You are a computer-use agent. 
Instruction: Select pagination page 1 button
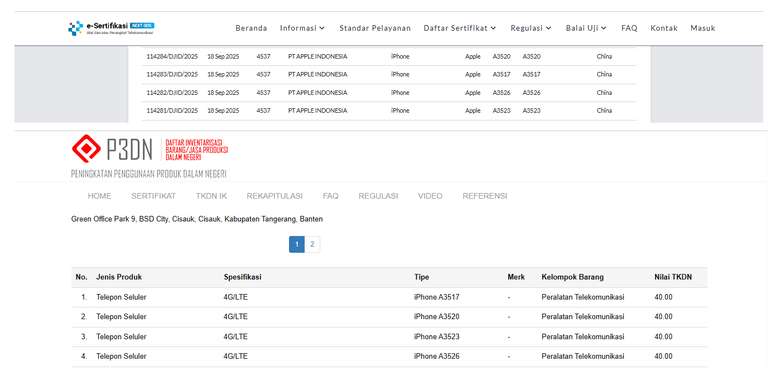296,244
